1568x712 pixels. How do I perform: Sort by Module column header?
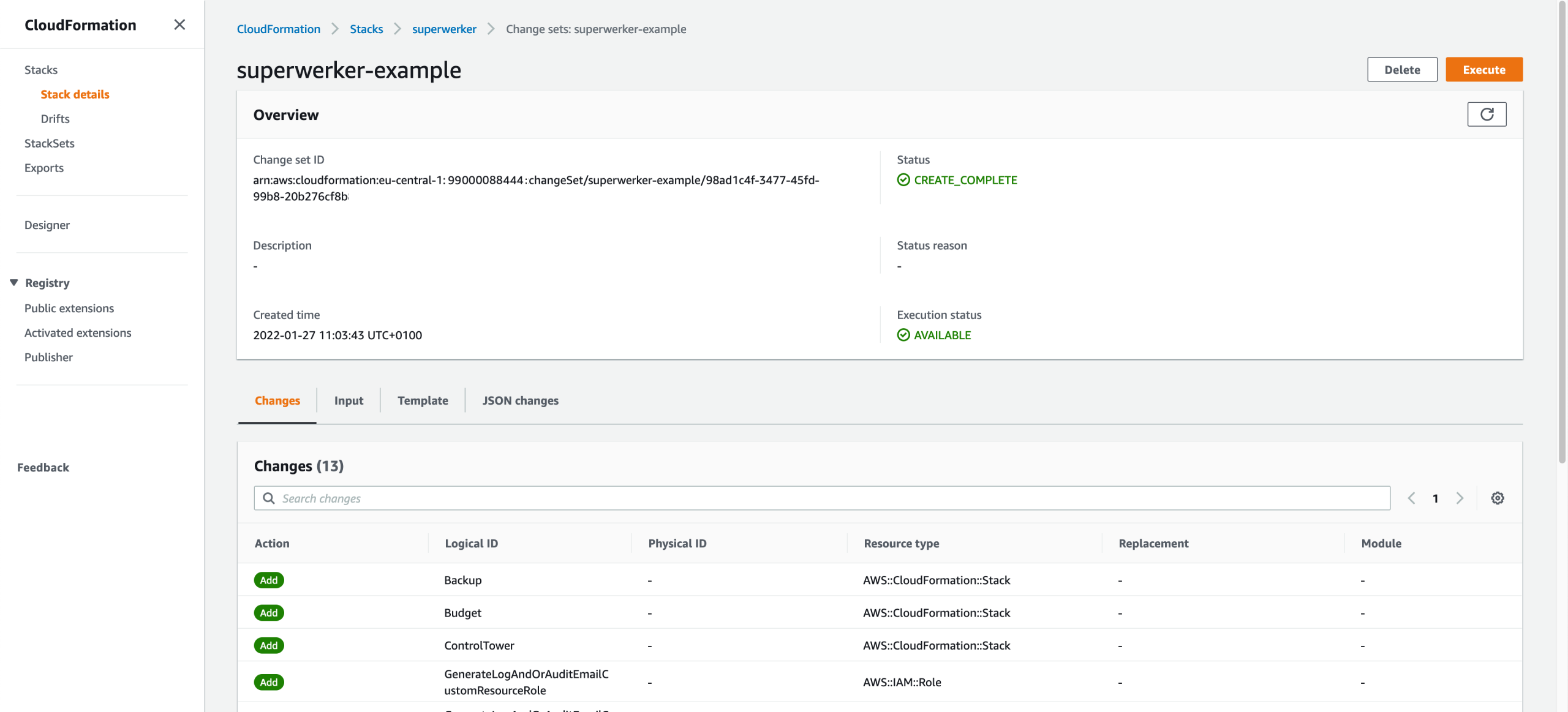coord(1381,544)
